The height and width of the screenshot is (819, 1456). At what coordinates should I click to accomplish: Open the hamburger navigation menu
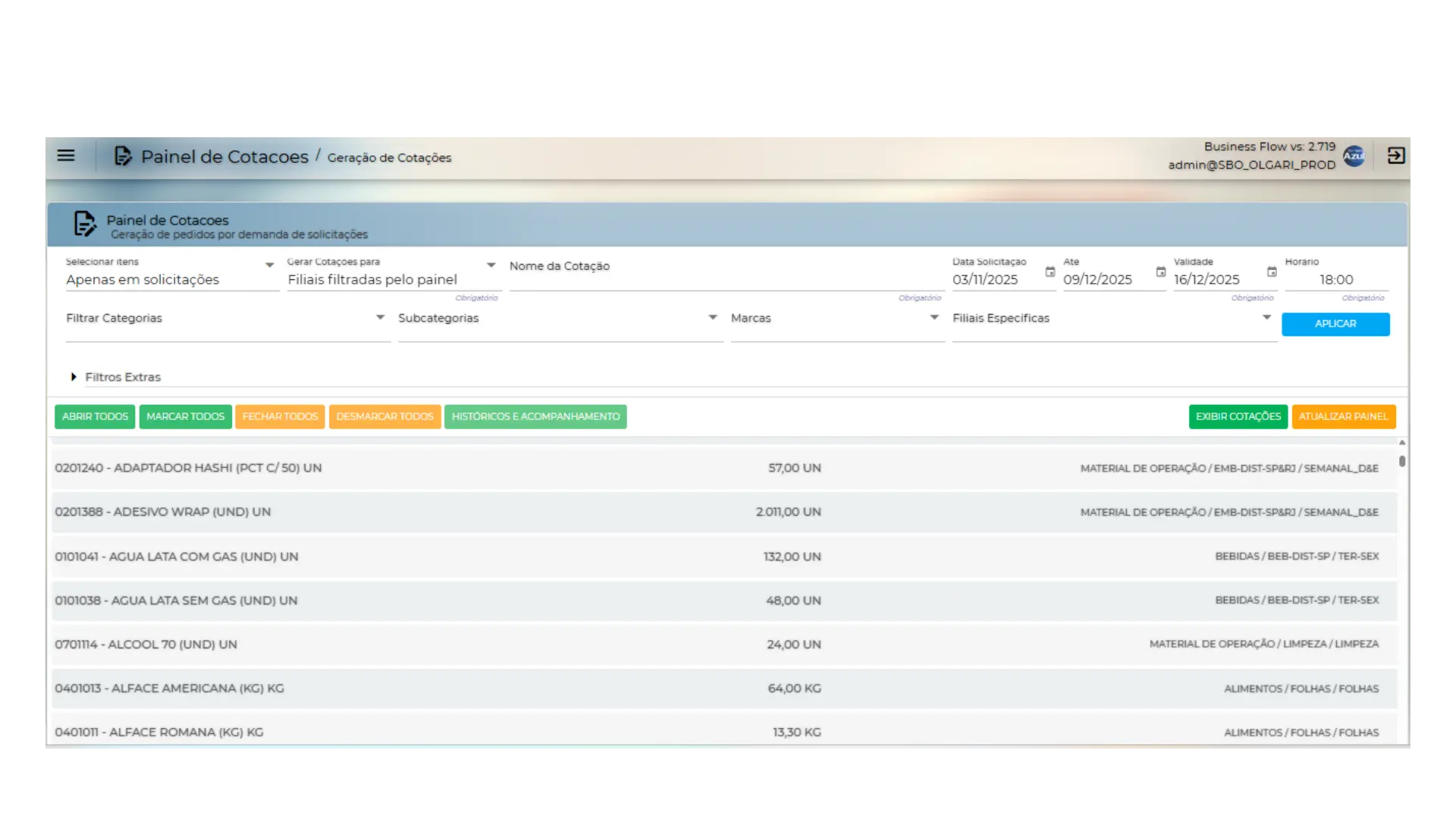pos(66,155)
